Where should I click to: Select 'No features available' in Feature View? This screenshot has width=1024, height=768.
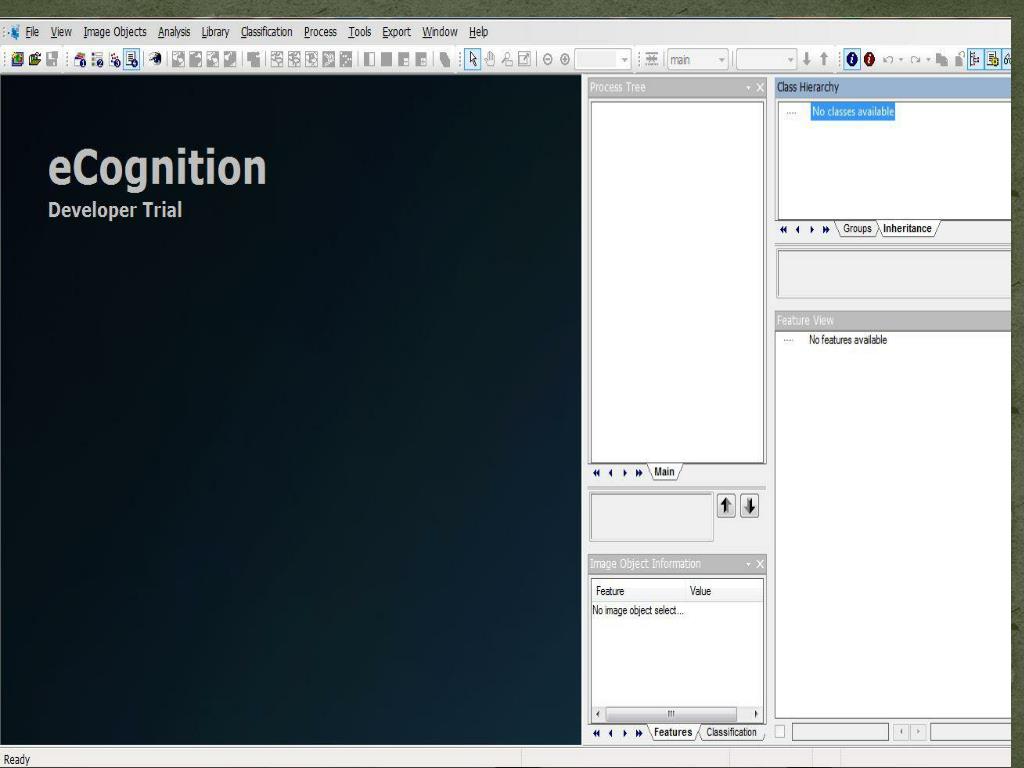pos(848,340)
